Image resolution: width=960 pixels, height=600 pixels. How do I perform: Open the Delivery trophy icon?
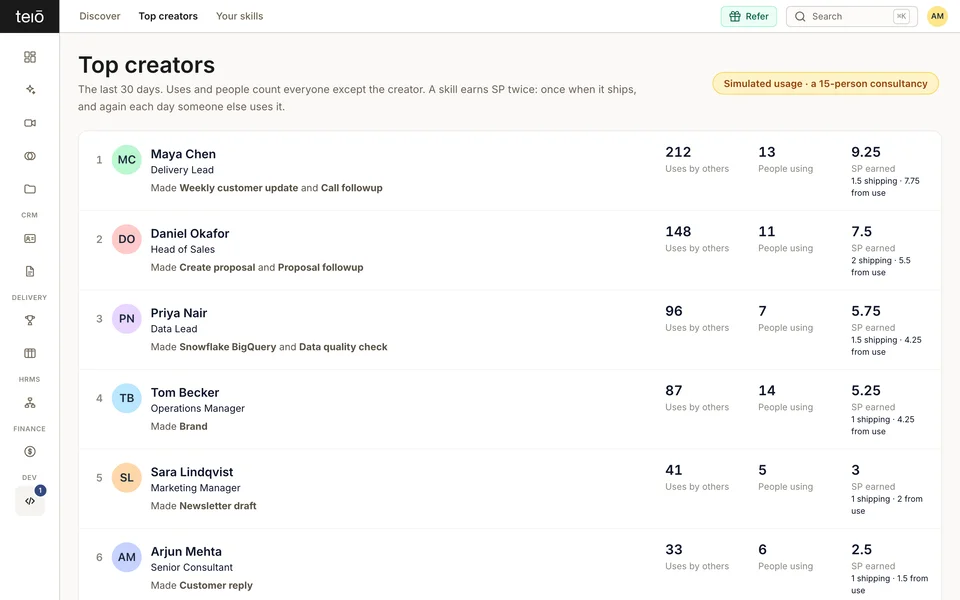point(29,320)
